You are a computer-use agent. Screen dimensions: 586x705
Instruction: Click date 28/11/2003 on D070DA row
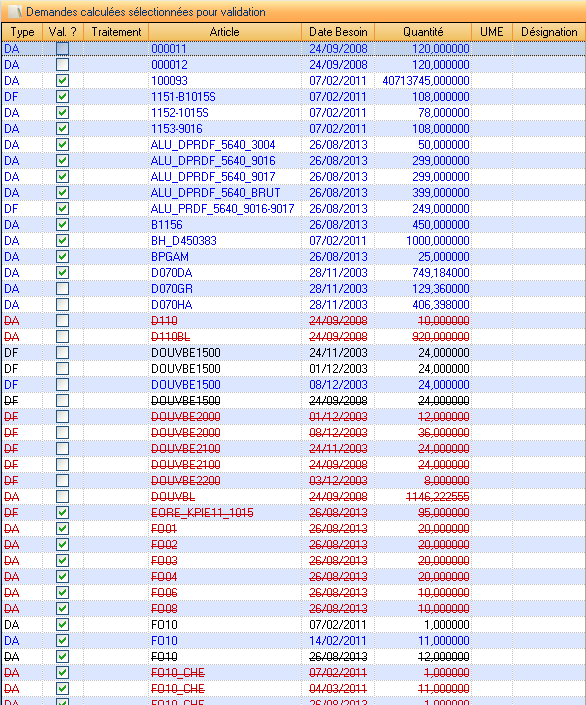click(x=338, y=272)
